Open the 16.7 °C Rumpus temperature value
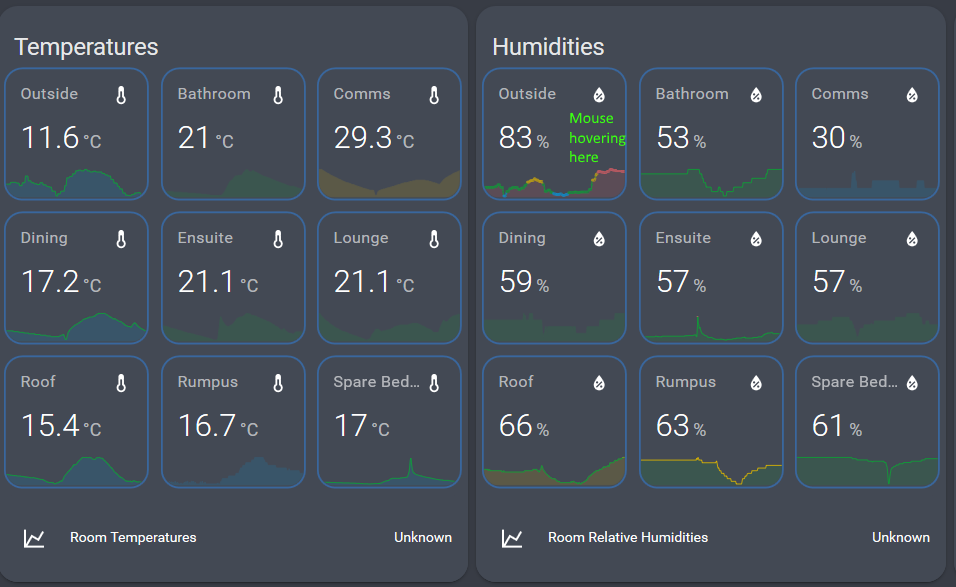956x587 pixels. click(x=218, y=425)
